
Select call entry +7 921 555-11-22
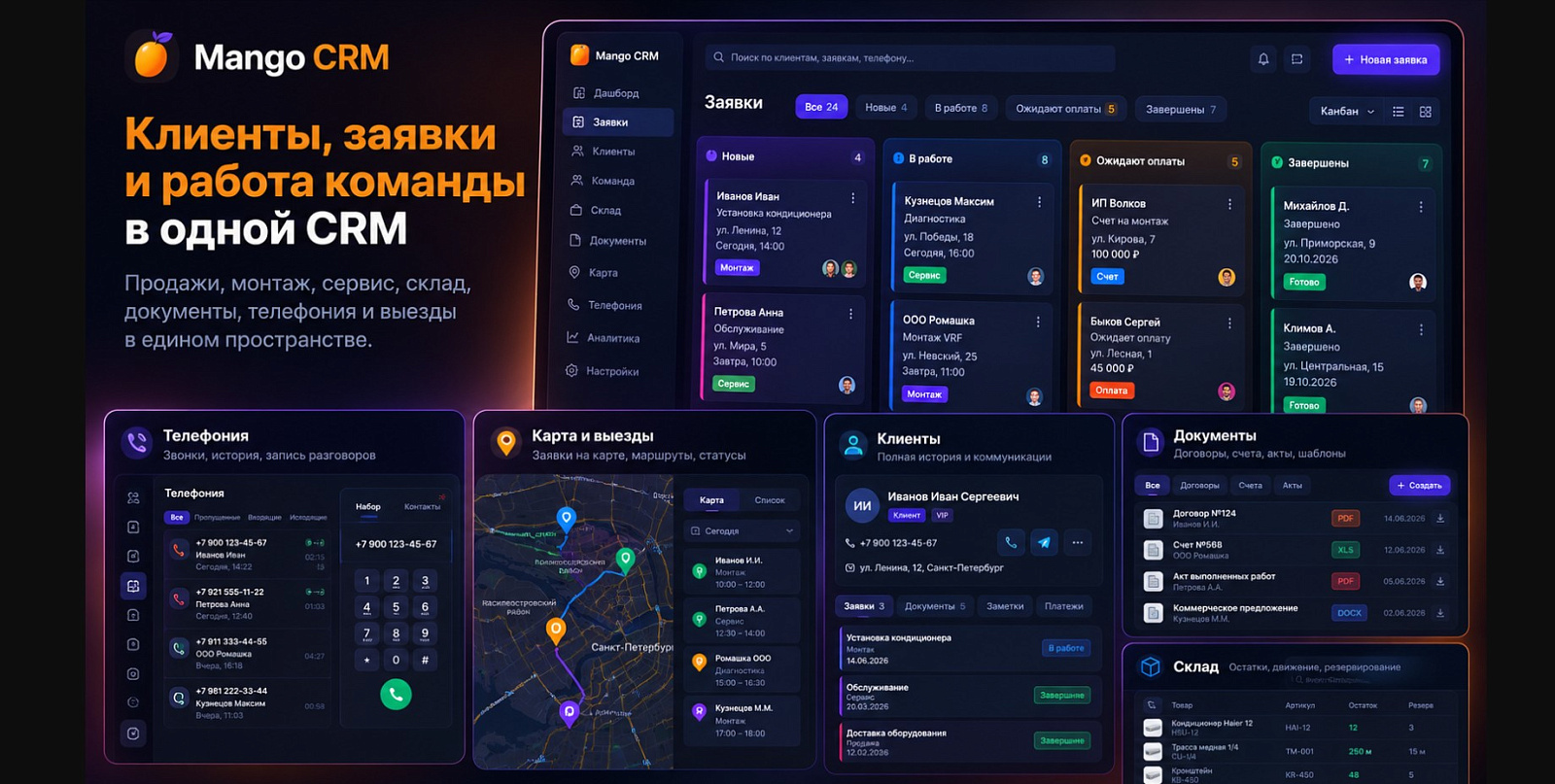pos(247,603)
